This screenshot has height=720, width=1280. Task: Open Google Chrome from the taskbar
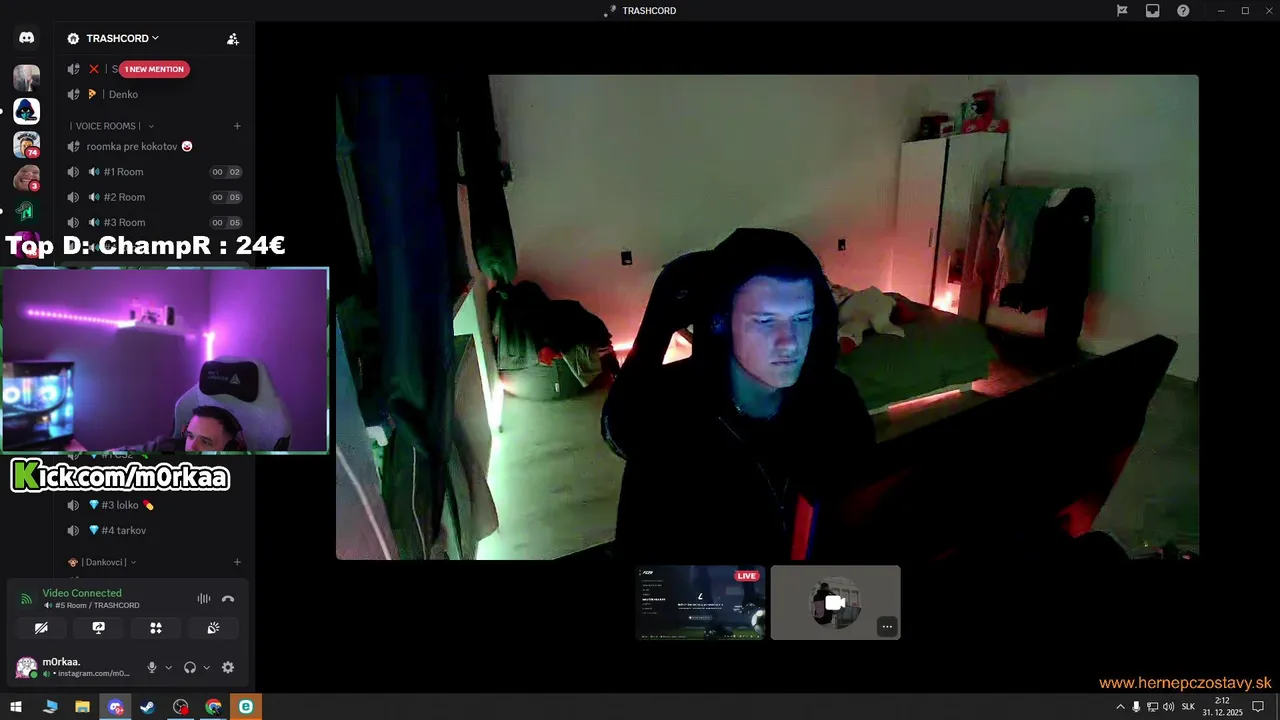point(213,707)
